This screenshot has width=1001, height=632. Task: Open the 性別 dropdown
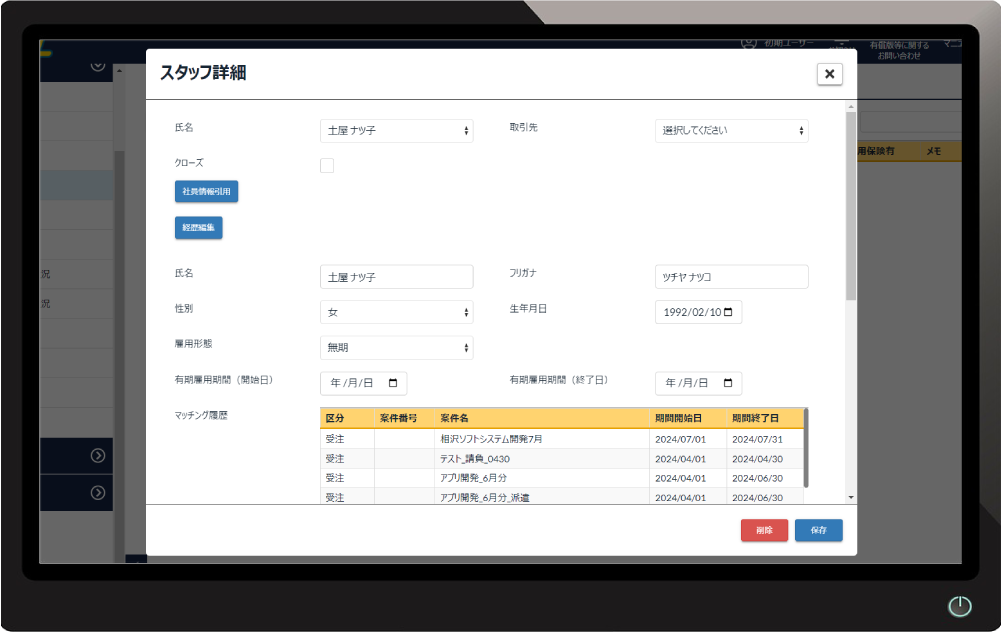coord(396,312)
